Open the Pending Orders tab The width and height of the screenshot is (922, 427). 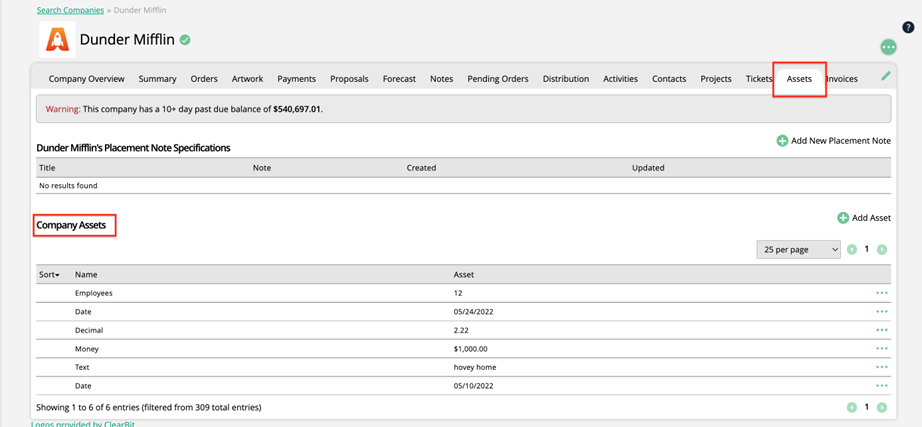coord(498,79)
